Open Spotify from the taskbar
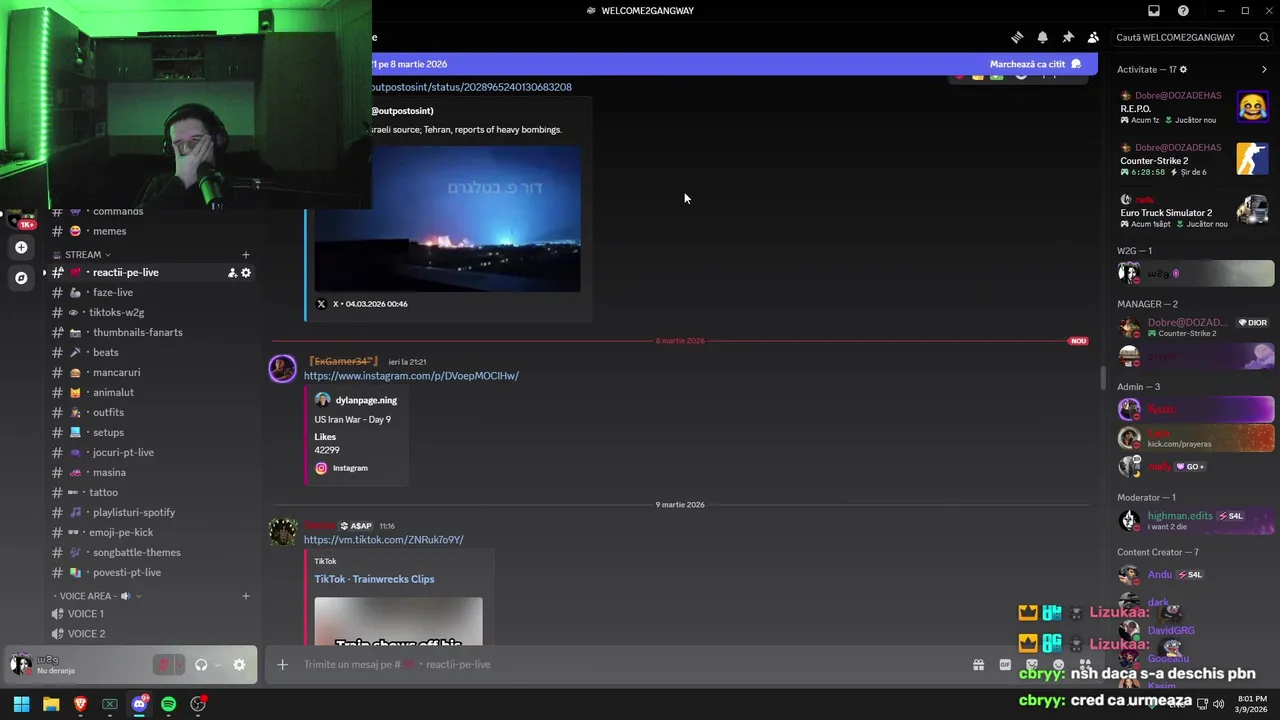Viewport: 1280px width, 720px height. click(x=168, y=704)
